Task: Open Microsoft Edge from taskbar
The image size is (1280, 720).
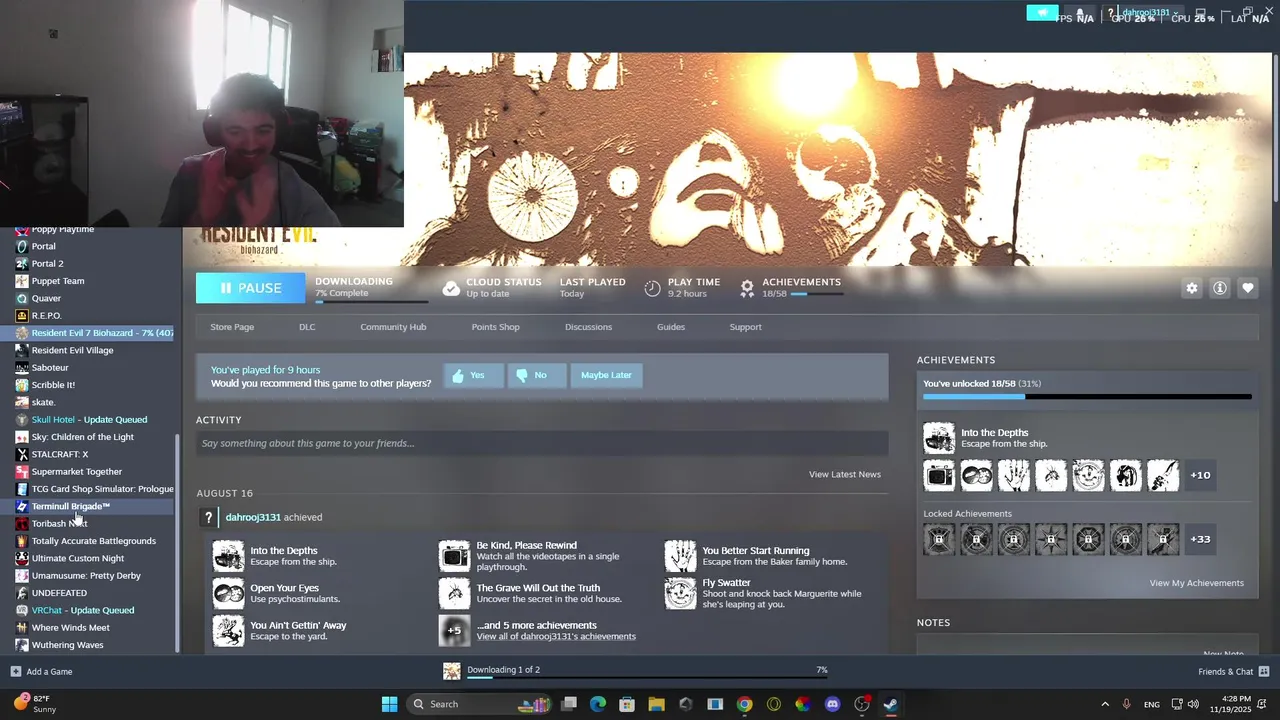Action: 598,704
